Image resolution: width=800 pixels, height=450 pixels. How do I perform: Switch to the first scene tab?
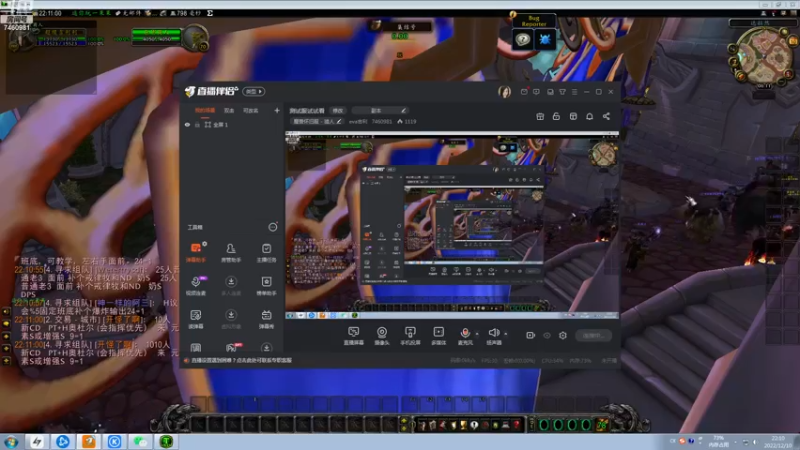pos(205,110)
